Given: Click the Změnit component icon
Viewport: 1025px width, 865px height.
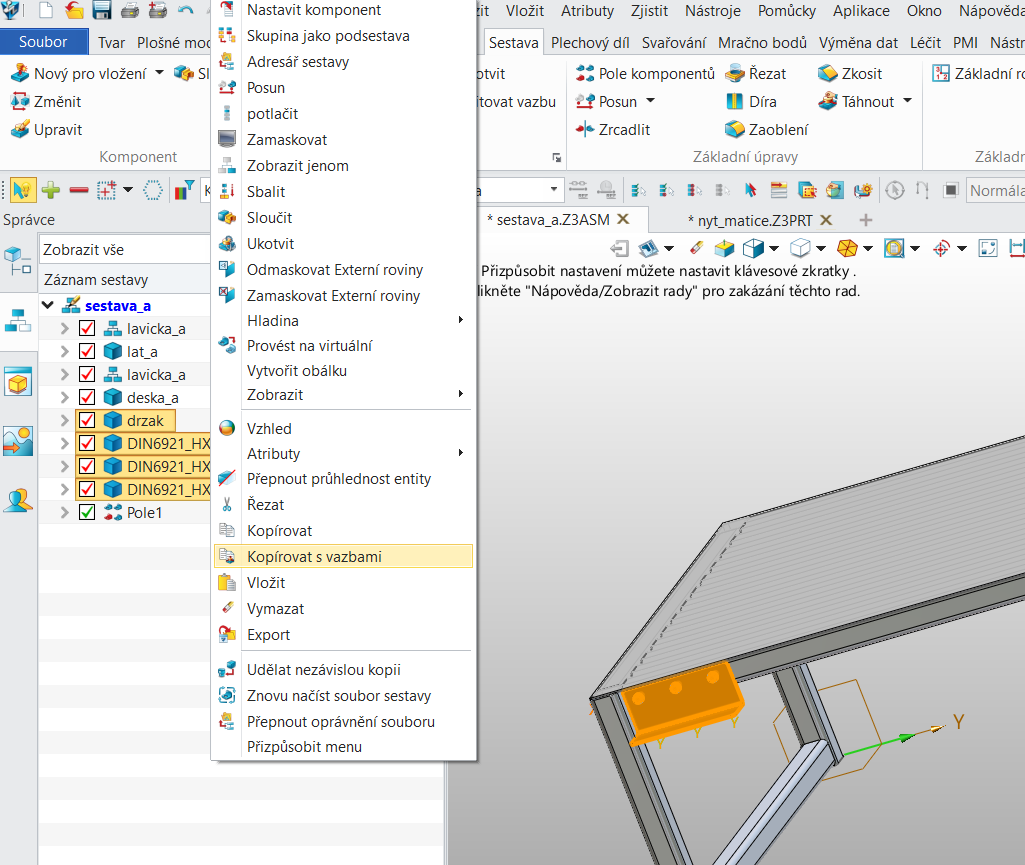Looking at the screenshot, I should [19, 102].
